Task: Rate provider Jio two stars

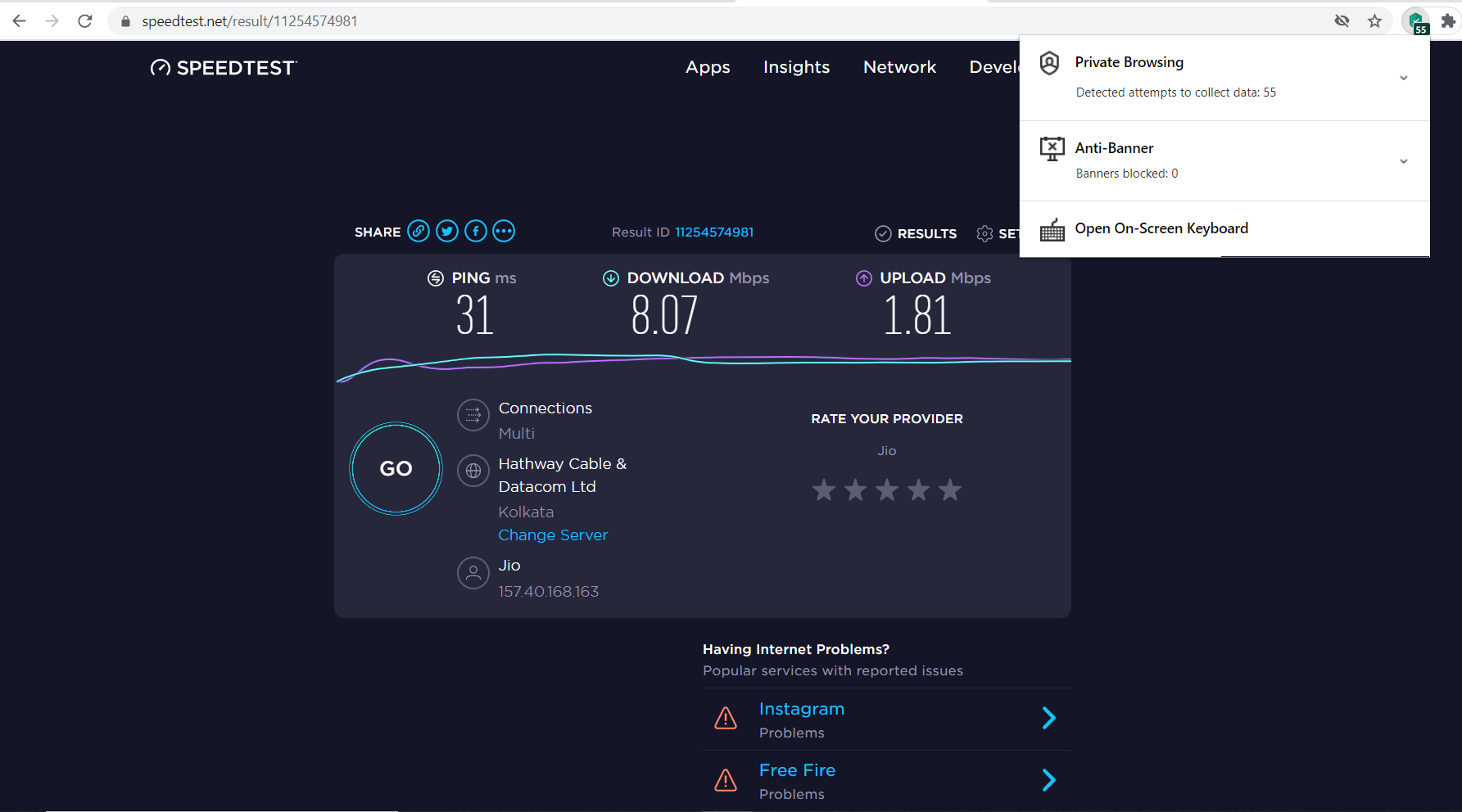Action: [855, 489]
